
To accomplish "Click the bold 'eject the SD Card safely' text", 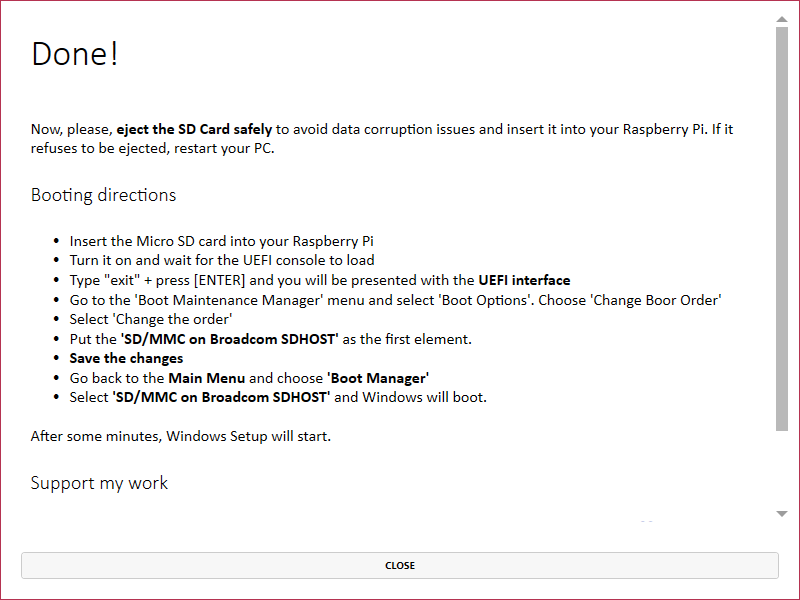I will pyautogui.click(x=194, y=129).
